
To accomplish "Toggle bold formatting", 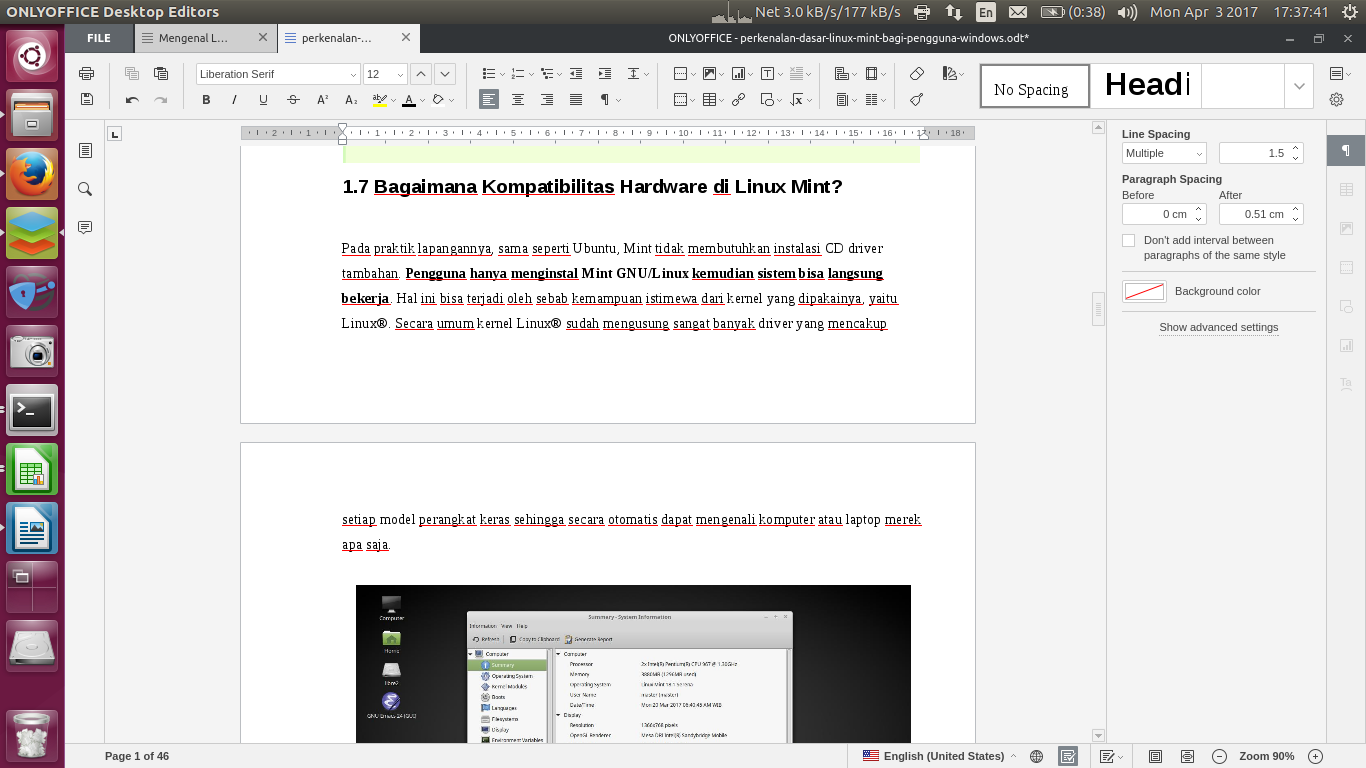I will coord(206,99).
